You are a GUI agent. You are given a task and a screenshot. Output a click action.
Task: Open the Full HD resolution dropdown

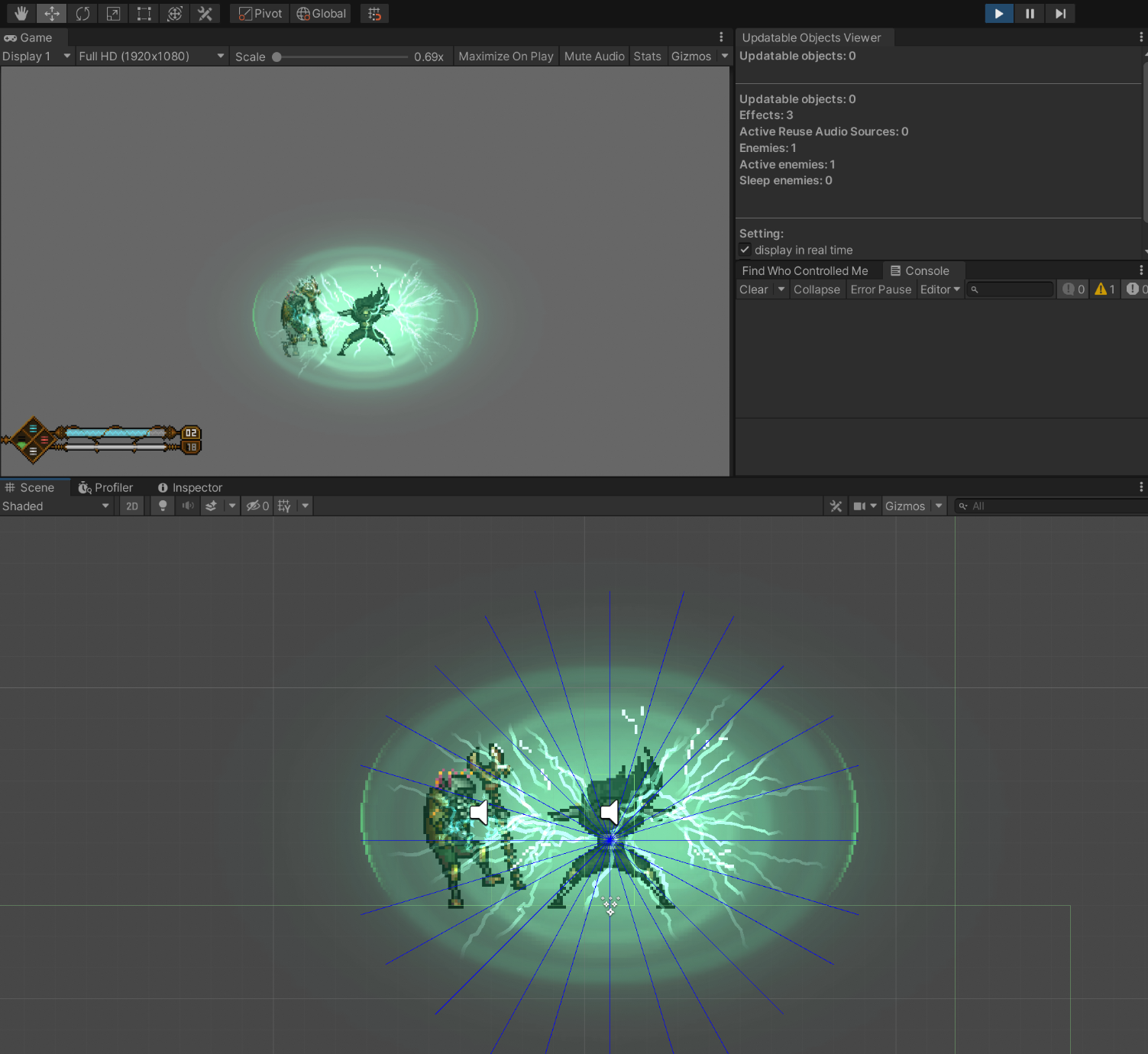click(151, 57)
